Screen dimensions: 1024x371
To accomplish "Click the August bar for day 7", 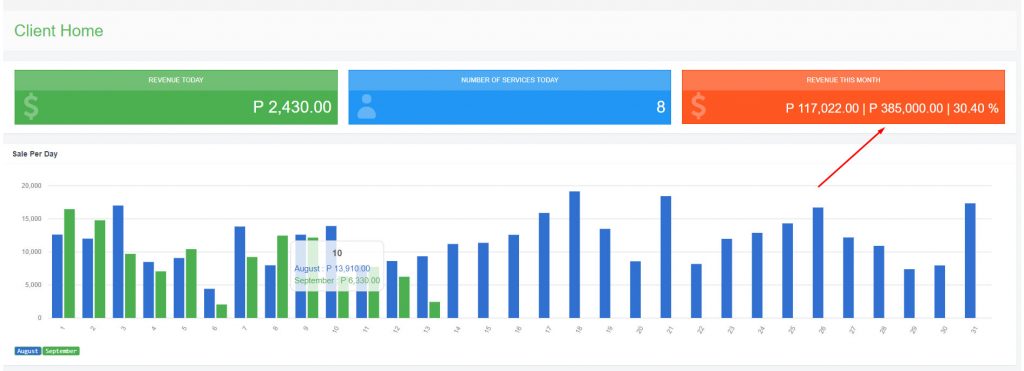I will pyautogui.click(x=240, y=272).
